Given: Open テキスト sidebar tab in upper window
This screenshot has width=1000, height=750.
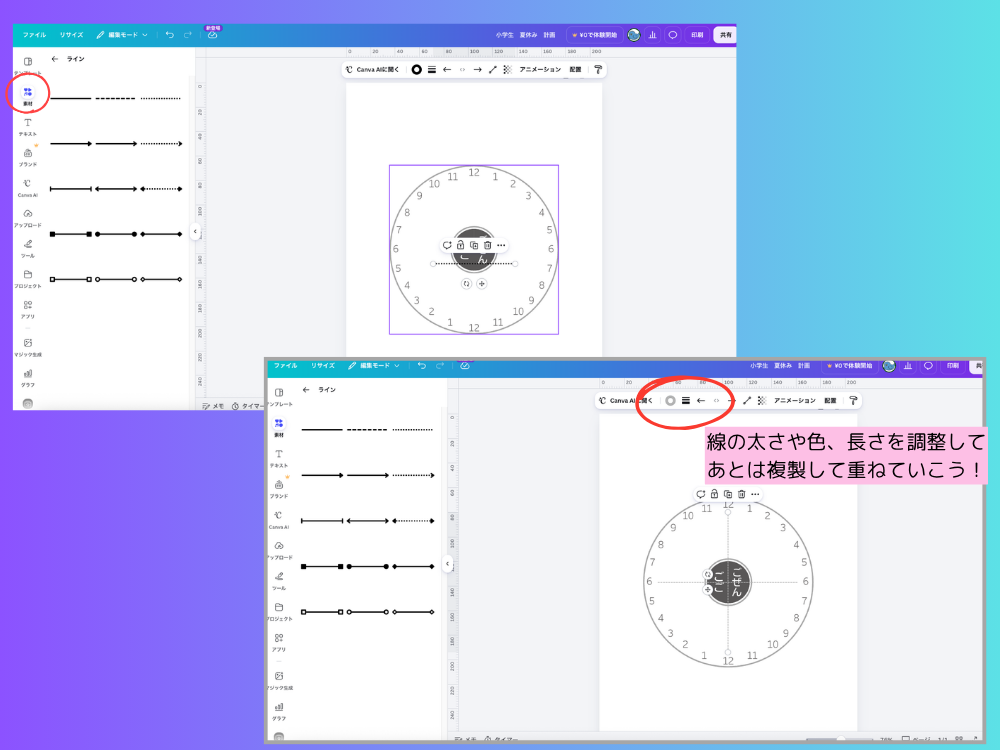Looking at the screenshot, I should [27, 127].
